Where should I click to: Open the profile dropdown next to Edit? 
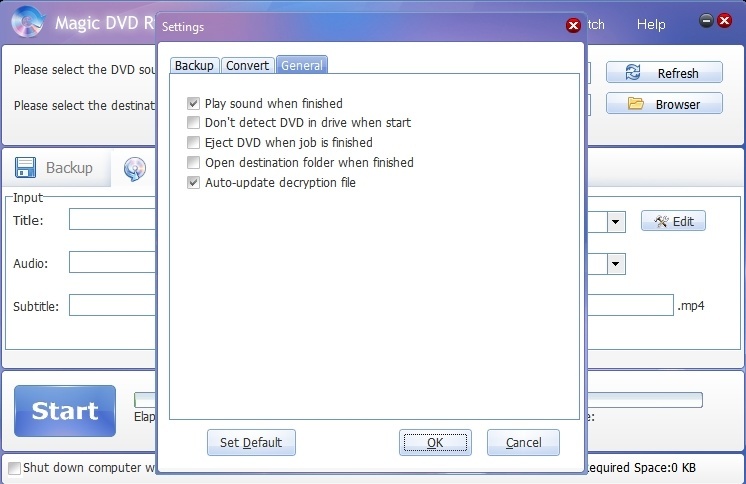coord(616,222)
